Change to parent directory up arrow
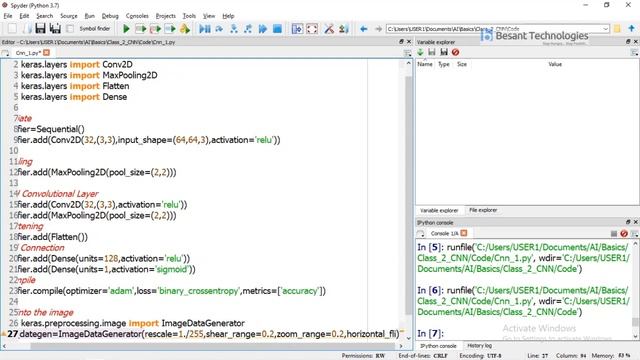 pos(631,29)
